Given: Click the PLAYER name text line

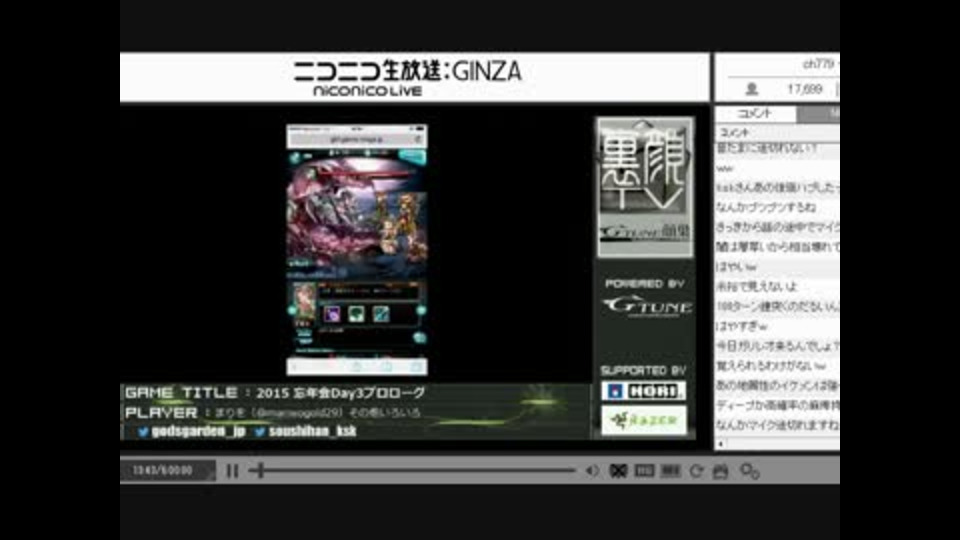Looking at the screenshot, I should coord(272,413).
